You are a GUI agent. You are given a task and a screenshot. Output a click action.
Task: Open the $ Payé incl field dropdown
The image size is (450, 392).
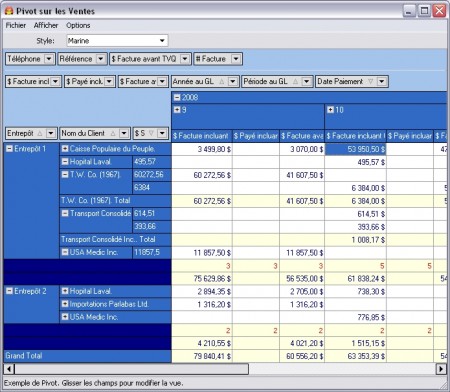[109, 81]
